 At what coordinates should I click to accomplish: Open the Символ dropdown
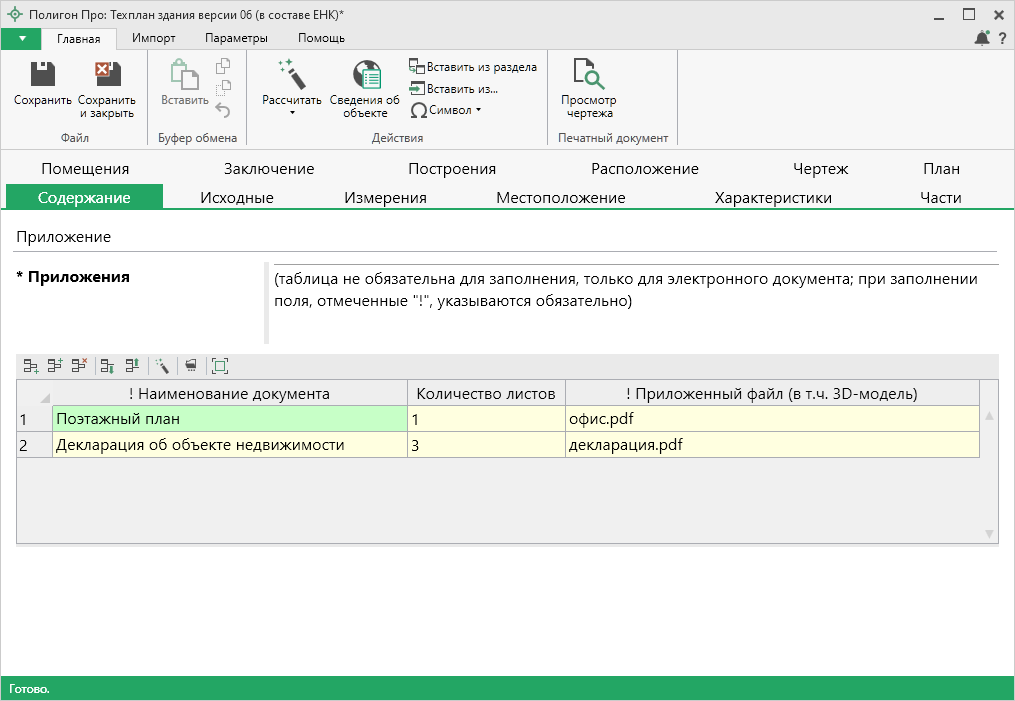click(x=446, y=110)
